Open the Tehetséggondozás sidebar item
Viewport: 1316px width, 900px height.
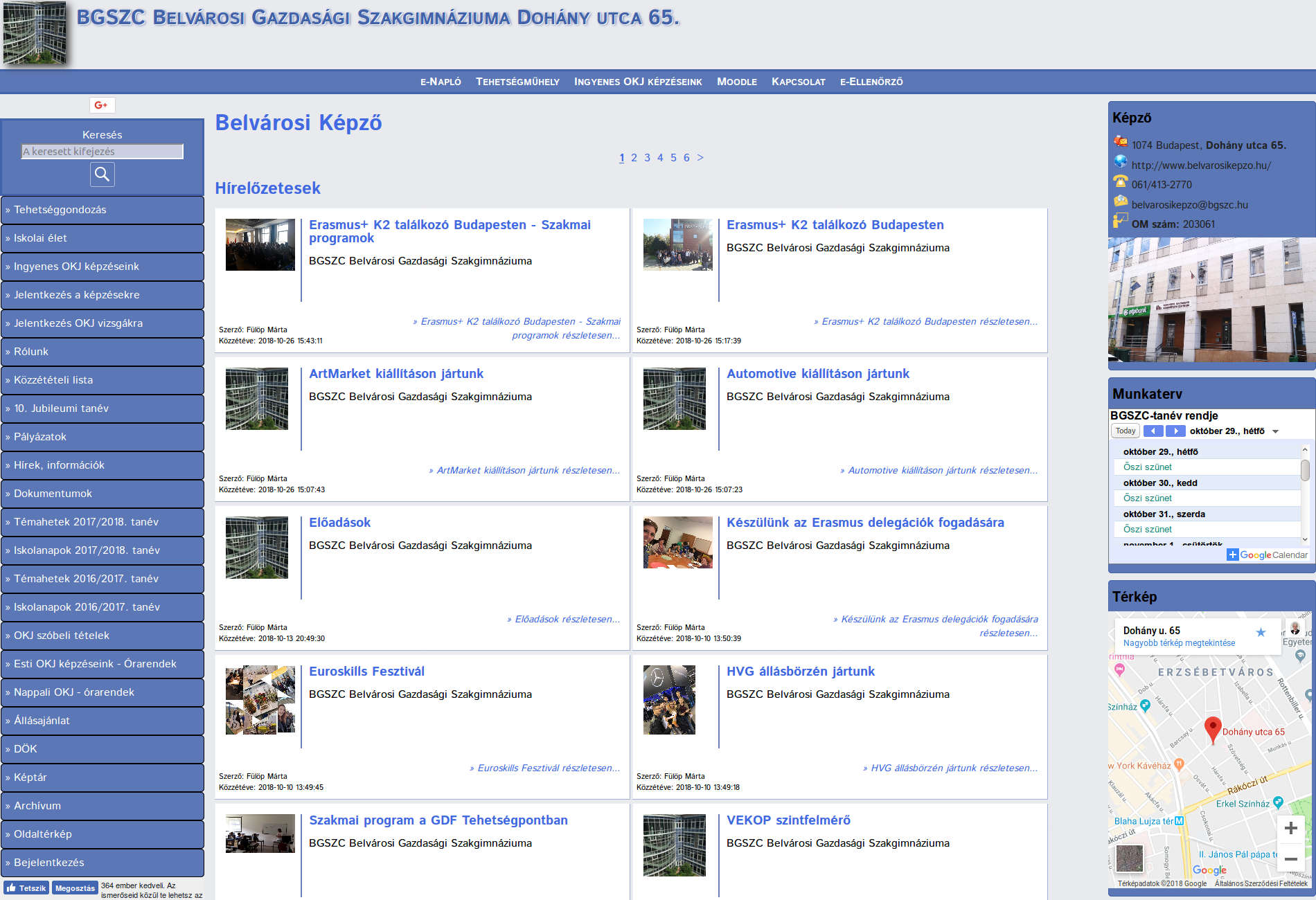point(103,210)
